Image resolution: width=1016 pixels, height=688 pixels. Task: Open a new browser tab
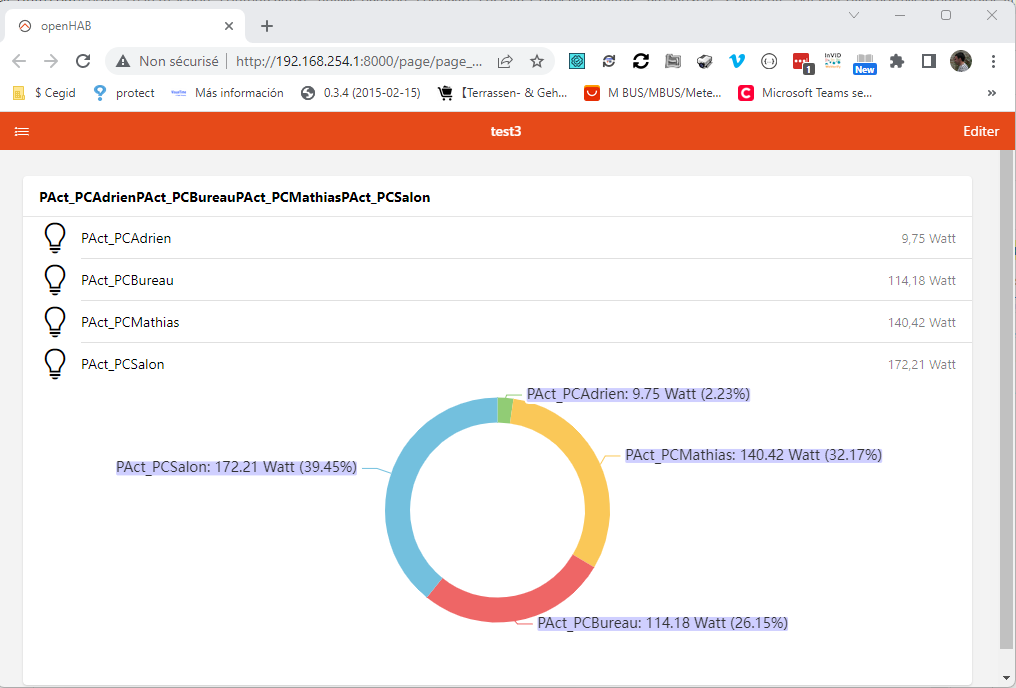pos(267,26)
